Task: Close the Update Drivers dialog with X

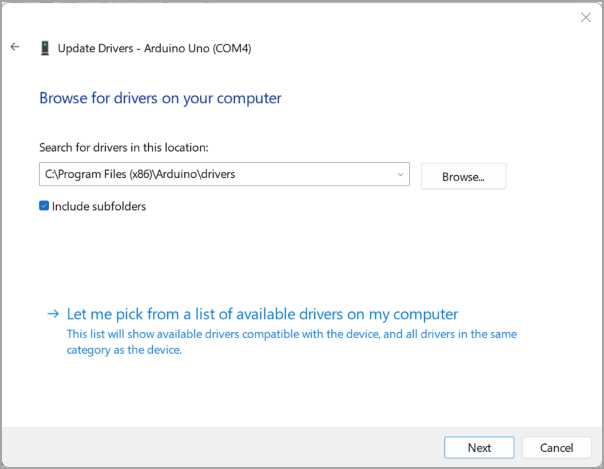Action: (585, 17)
